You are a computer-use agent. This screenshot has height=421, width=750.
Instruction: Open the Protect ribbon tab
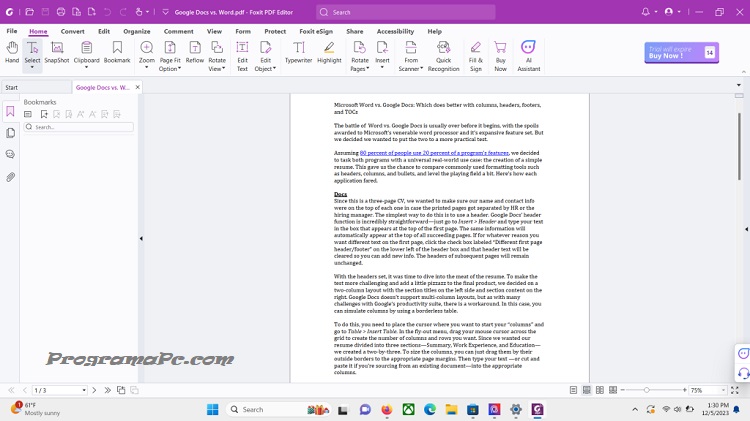tap(275, 31)
